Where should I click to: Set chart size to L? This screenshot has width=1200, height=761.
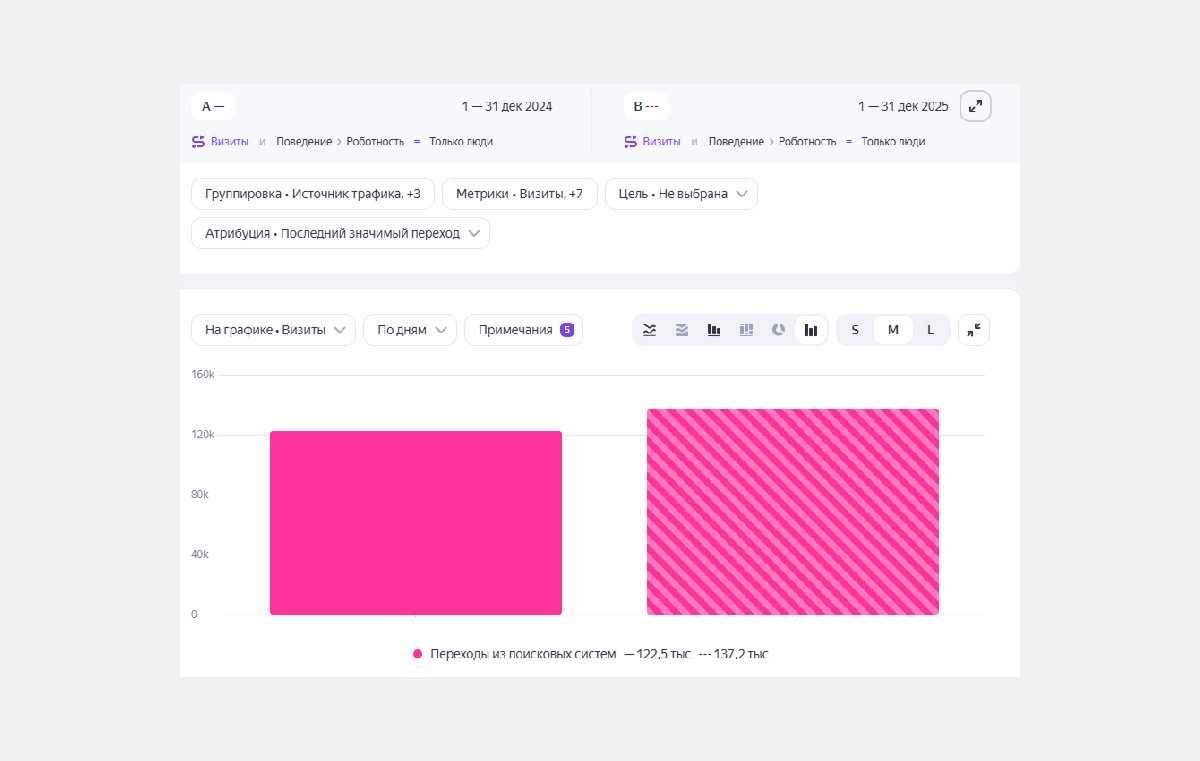[931, 330]
